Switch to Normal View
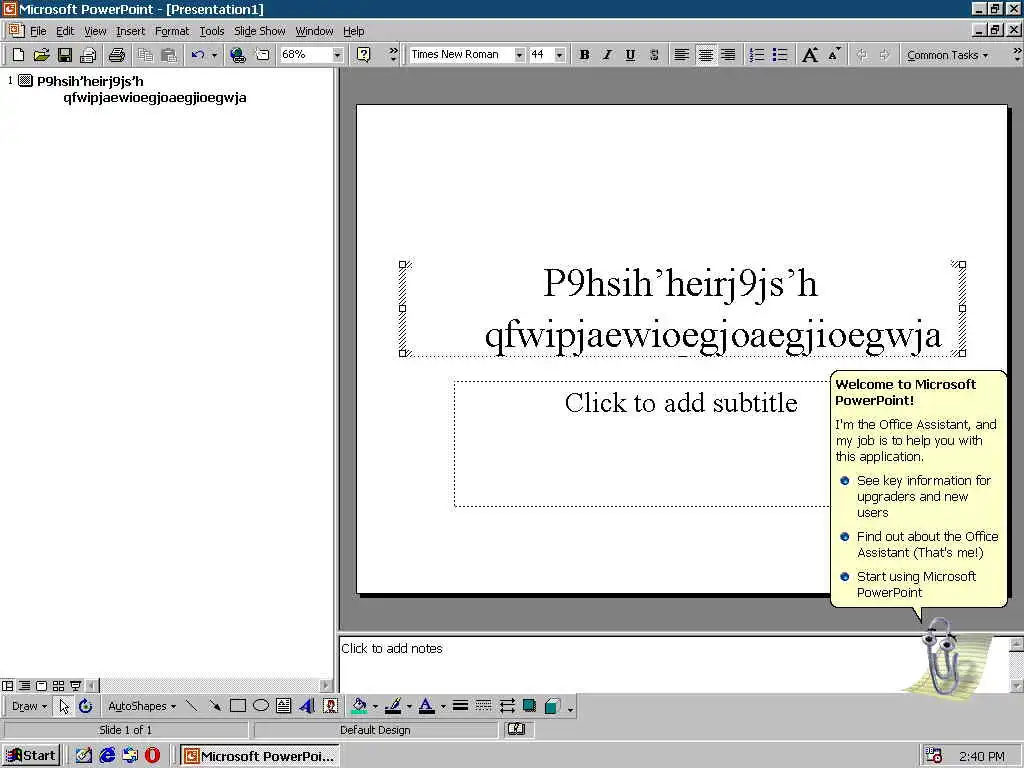 coord(8,686)
